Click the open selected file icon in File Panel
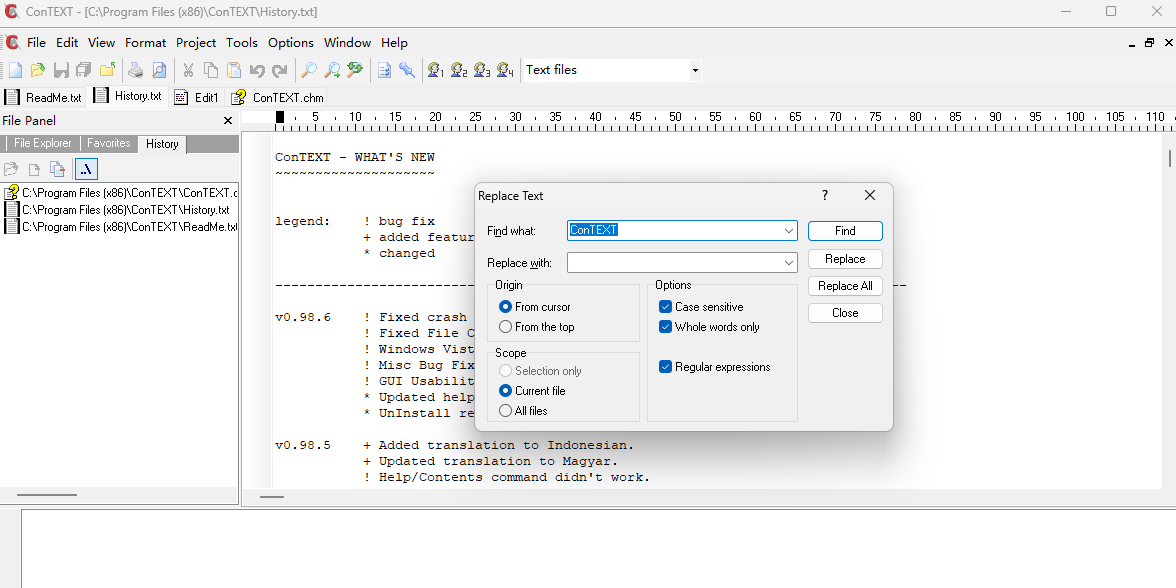 (10, 169)
